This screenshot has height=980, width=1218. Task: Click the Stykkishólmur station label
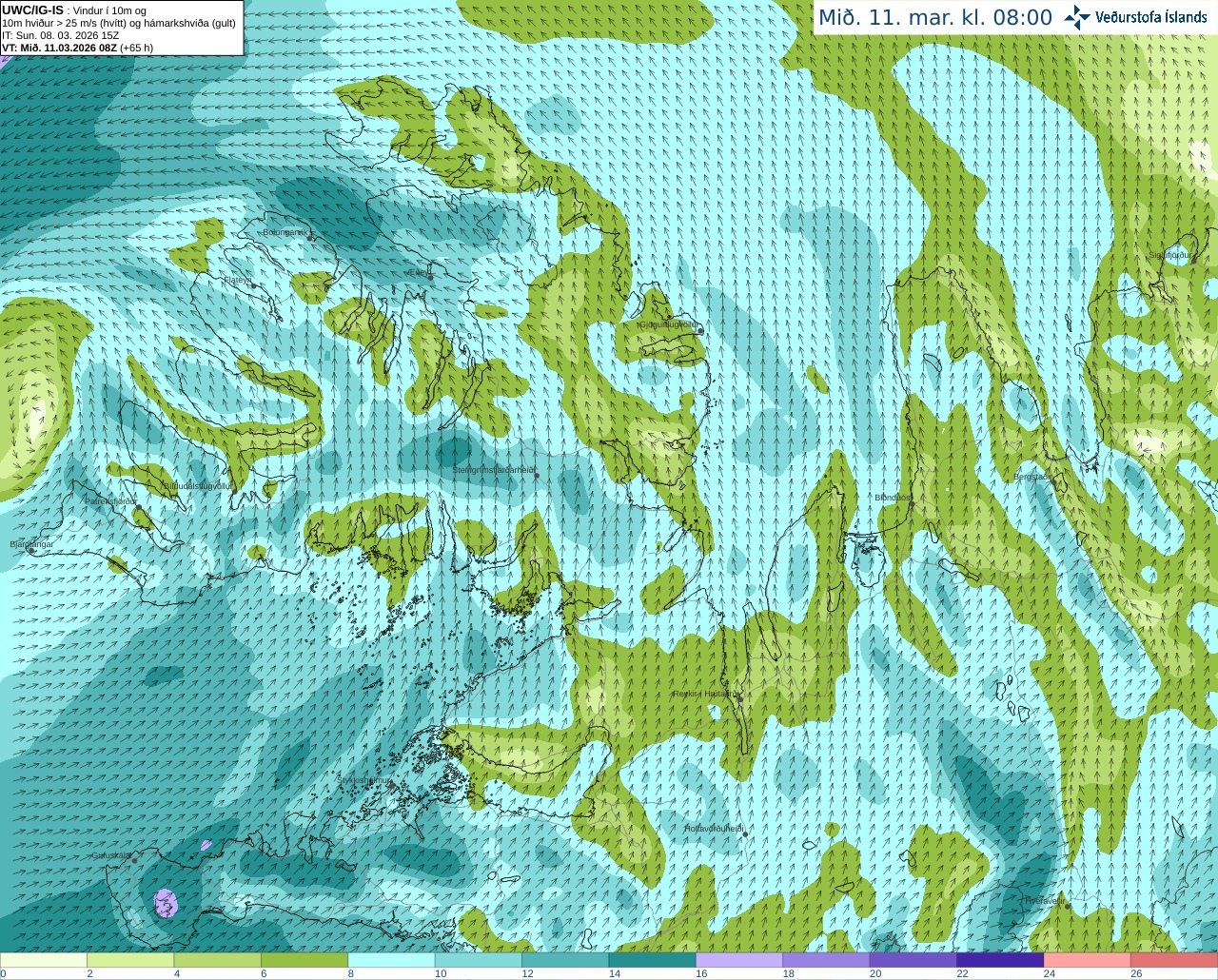[363, 780]
